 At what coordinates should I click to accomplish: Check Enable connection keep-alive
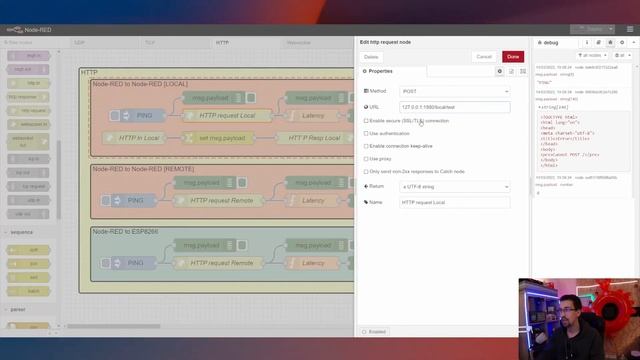366,146
